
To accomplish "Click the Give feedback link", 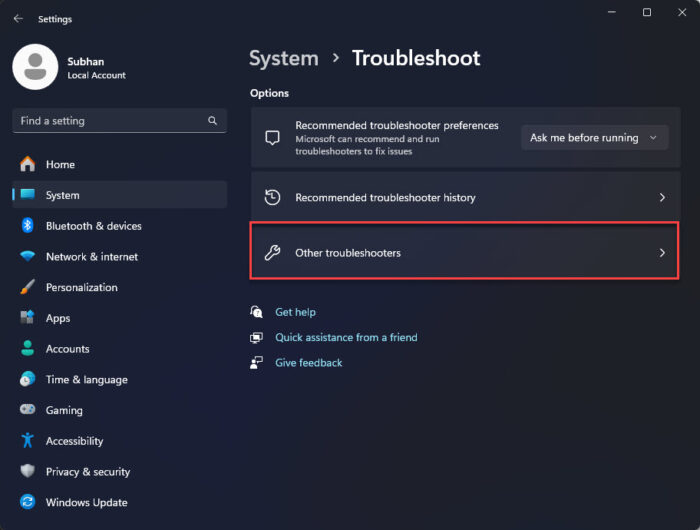I will 309,363.
